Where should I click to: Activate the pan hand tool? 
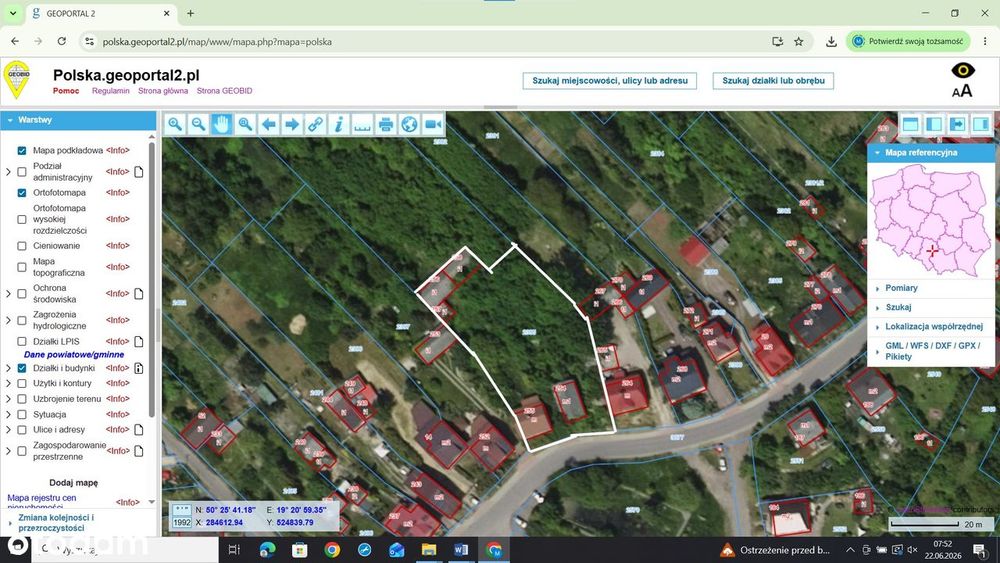[x=221, y=124]
